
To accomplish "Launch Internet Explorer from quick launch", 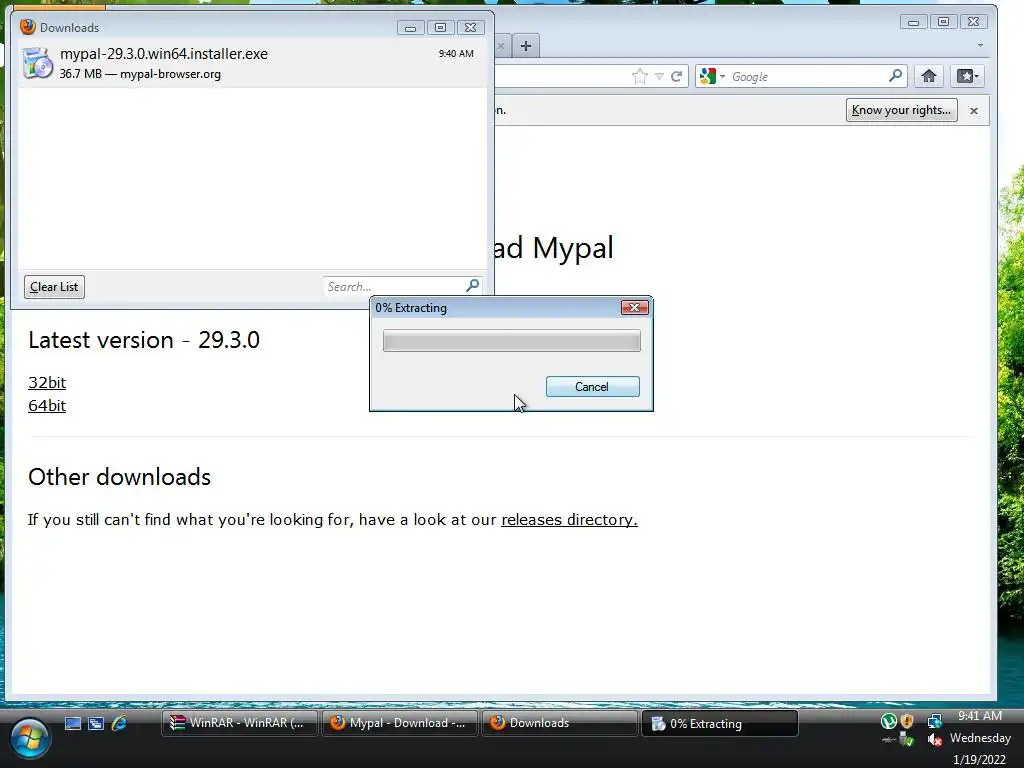I will click(120, 723).
